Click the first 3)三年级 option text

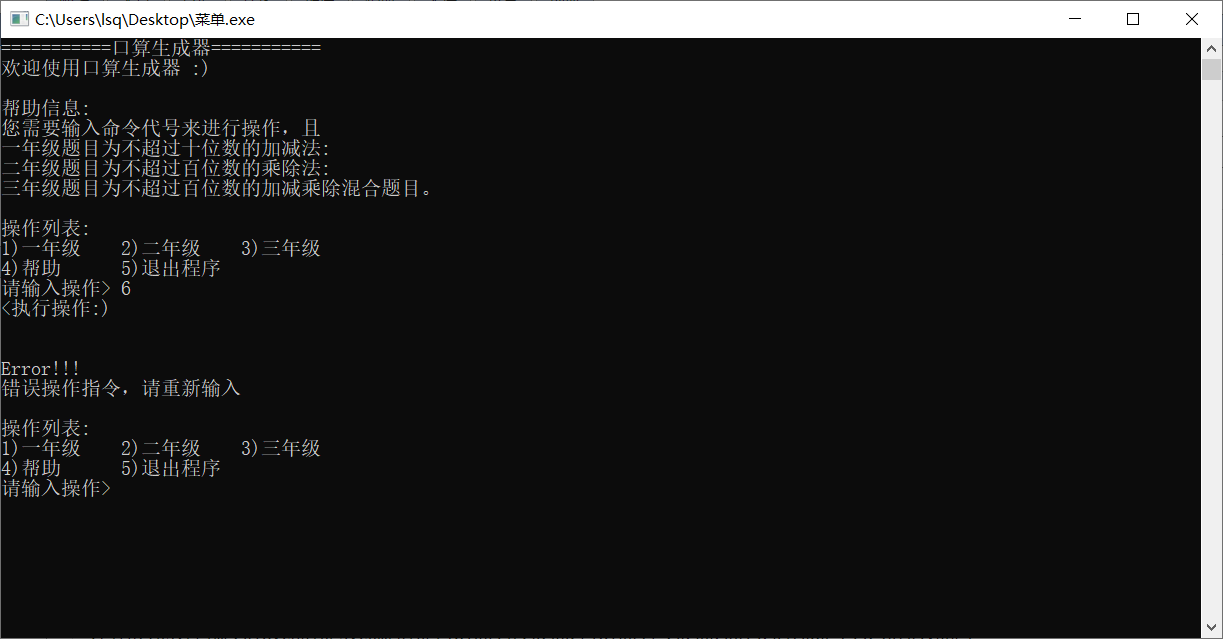pyautogui.click(x=281, y=249)
